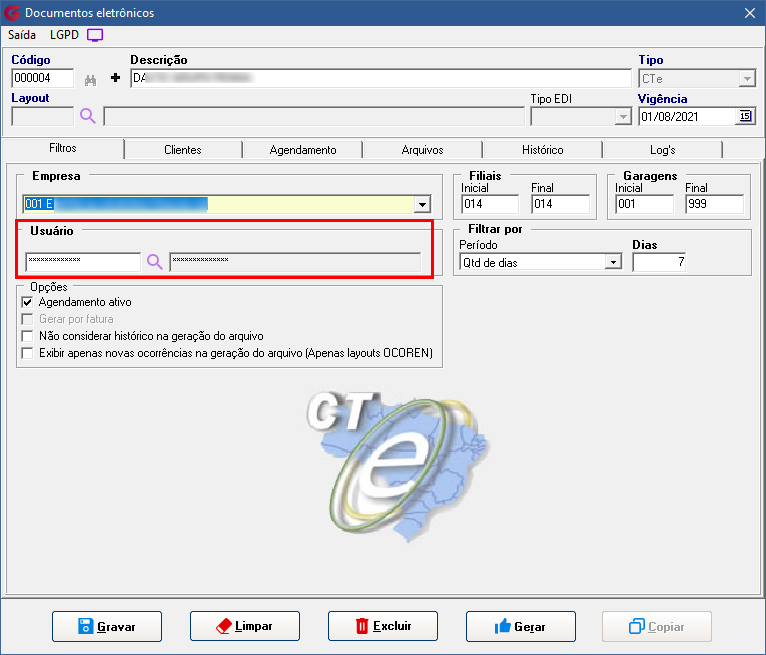Click the Descrição text field
The height and width of the screenshot is (655, 766).
coord(381,78)
